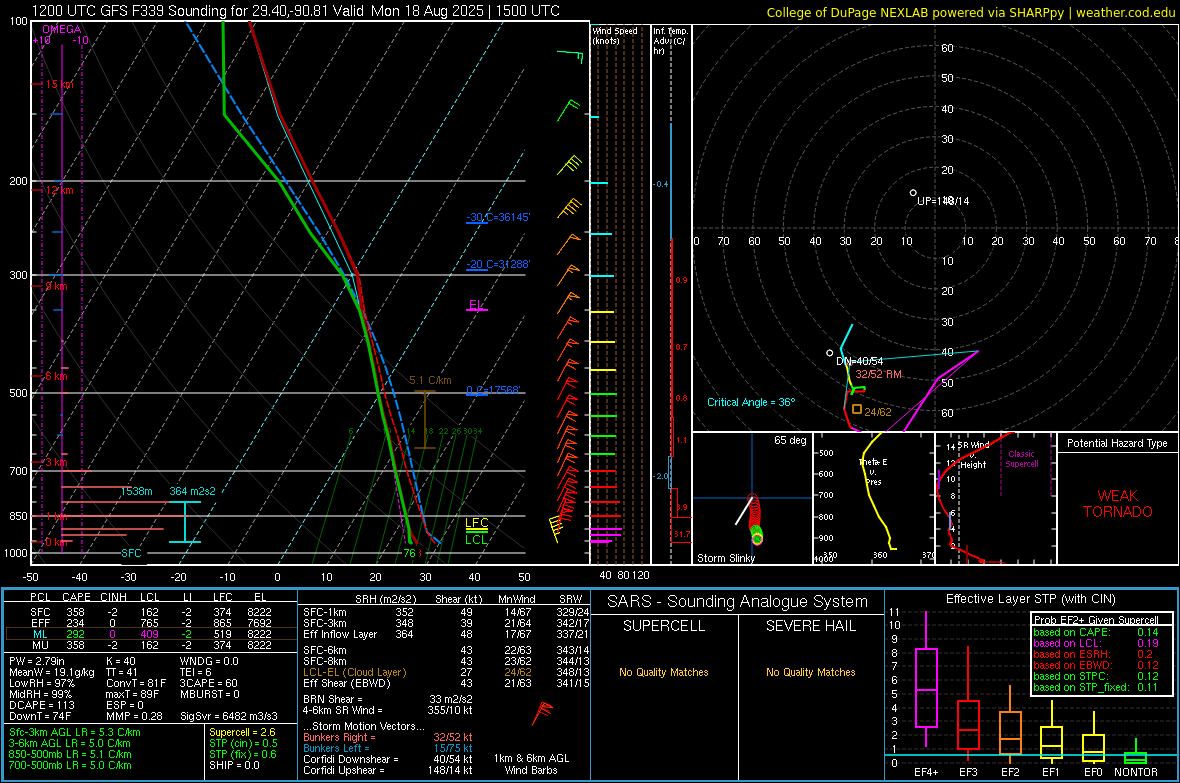Click the DCAPE = 113 value
The image size is (1180, 783).
(41, 705)
